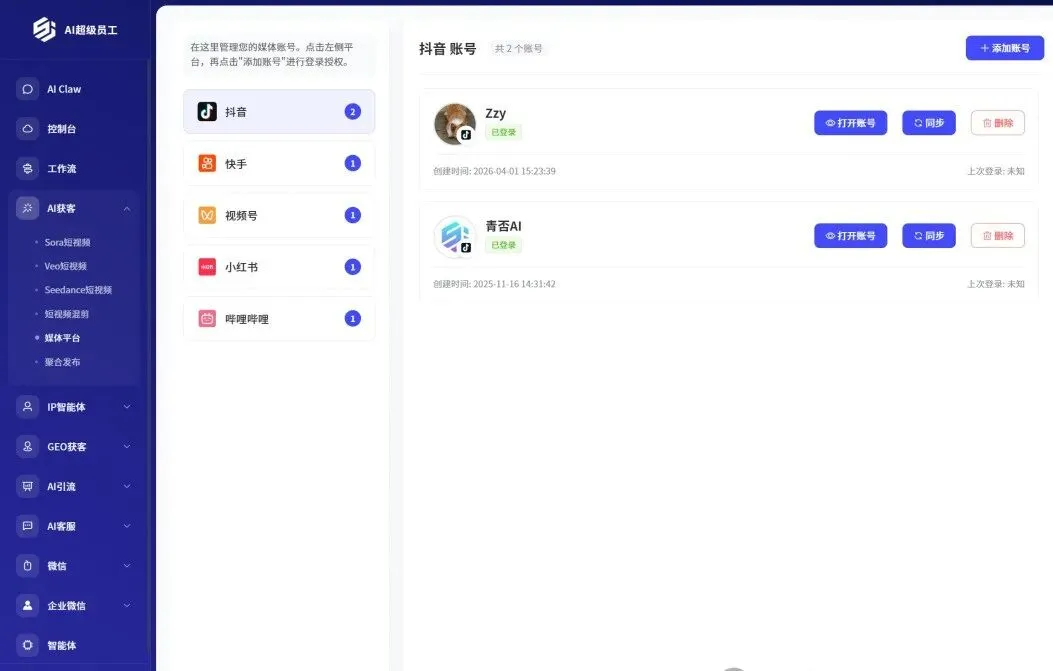This screenshot has width=1053, height=671.
Task: Select the 控制台 sidebar icon
Action: coord(28,128)
